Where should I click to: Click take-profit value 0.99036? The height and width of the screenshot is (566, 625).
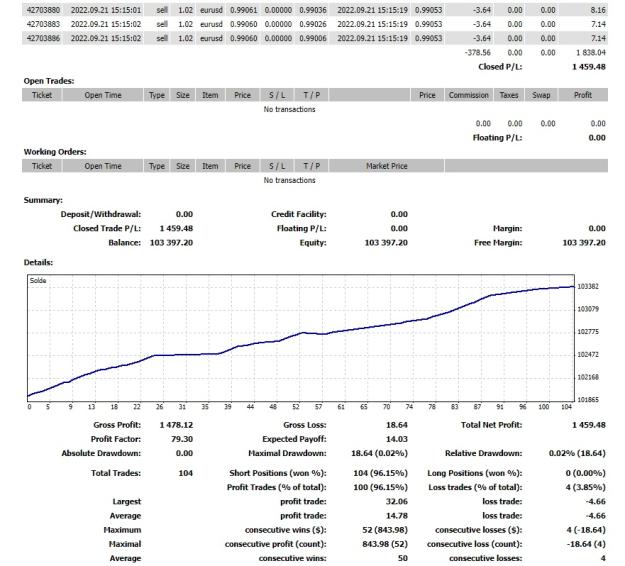point(313,10)
